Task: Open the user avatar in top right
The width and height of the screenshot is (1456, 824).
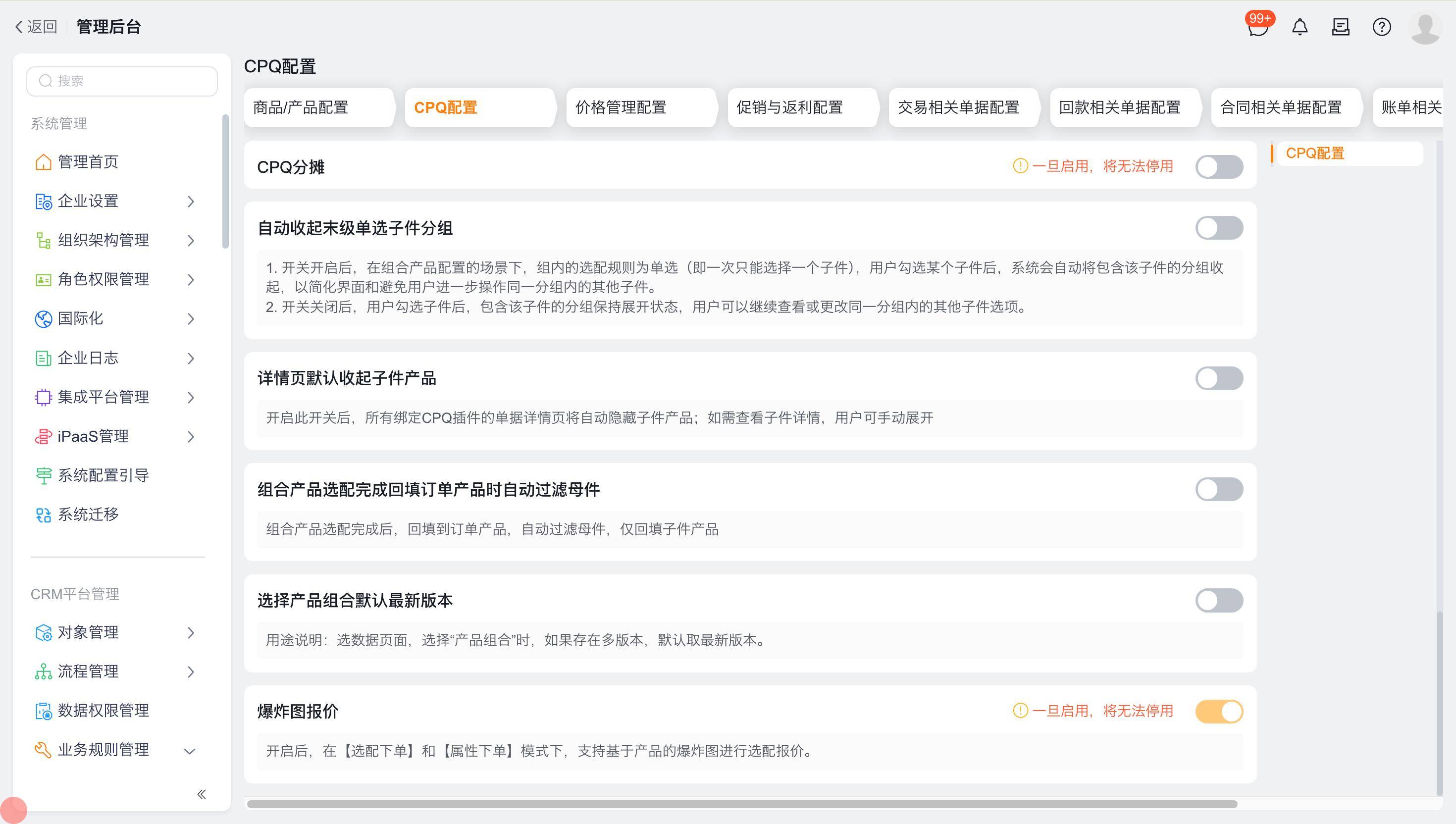Action: [x=1424, y=27]
